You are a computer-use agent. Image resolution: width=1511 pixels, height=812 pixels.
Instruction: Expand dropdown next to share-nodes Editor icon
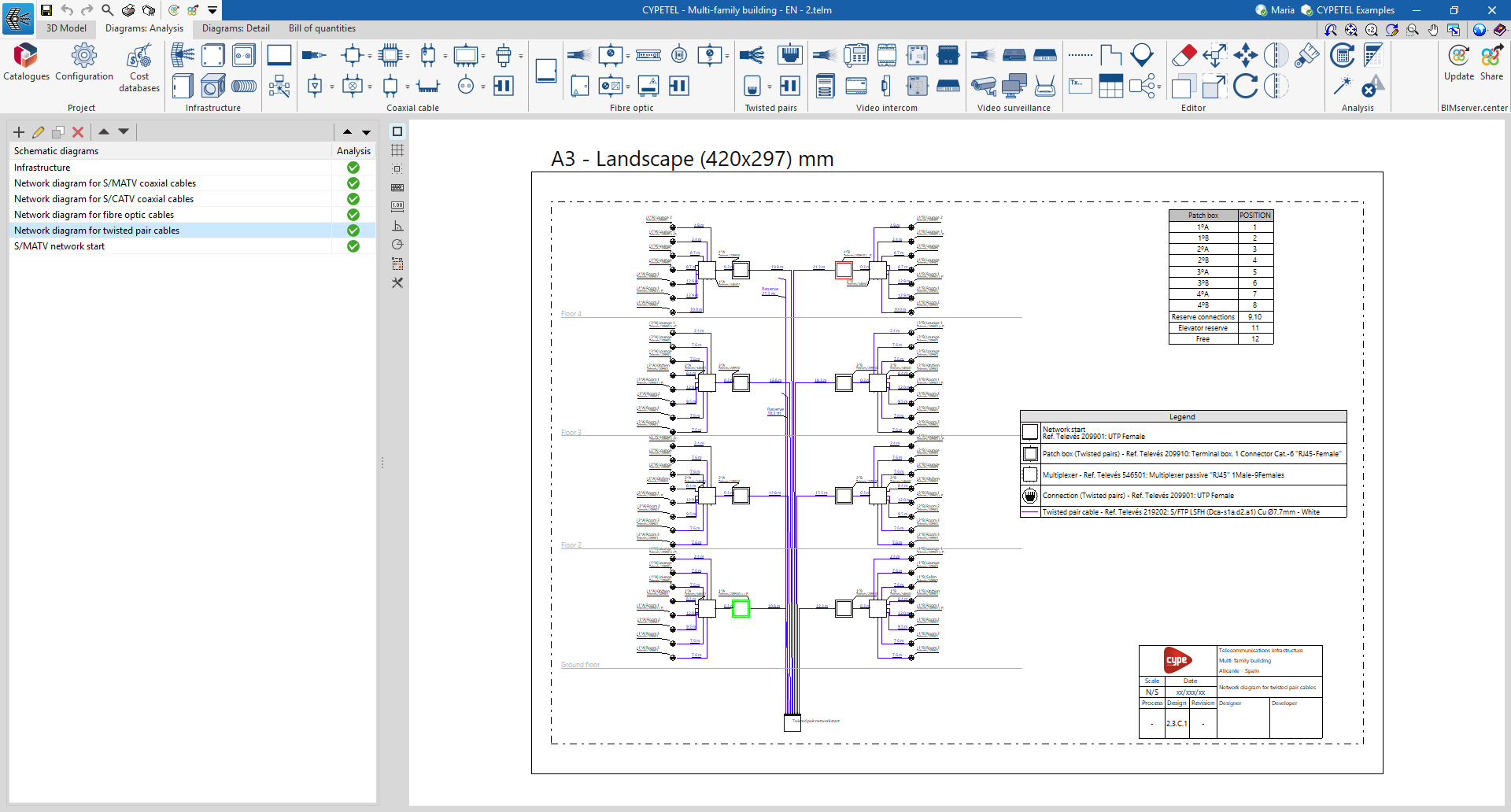point(1159,87)
